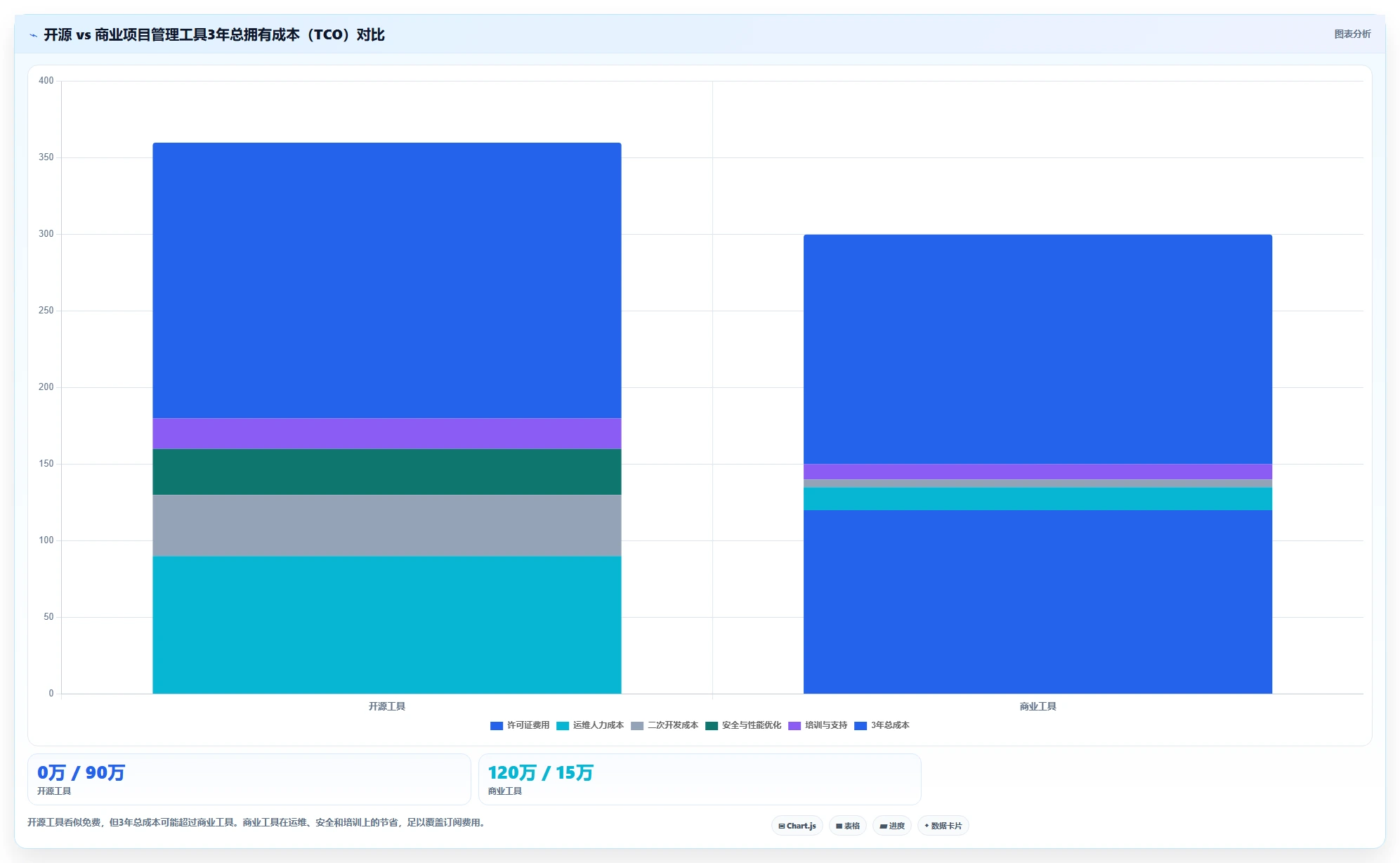Viewport: 1400px width, 863px height.
Task: Select the cyan 运维人力成本 segment of 商业工具 bar
Action: (1038, 499)
